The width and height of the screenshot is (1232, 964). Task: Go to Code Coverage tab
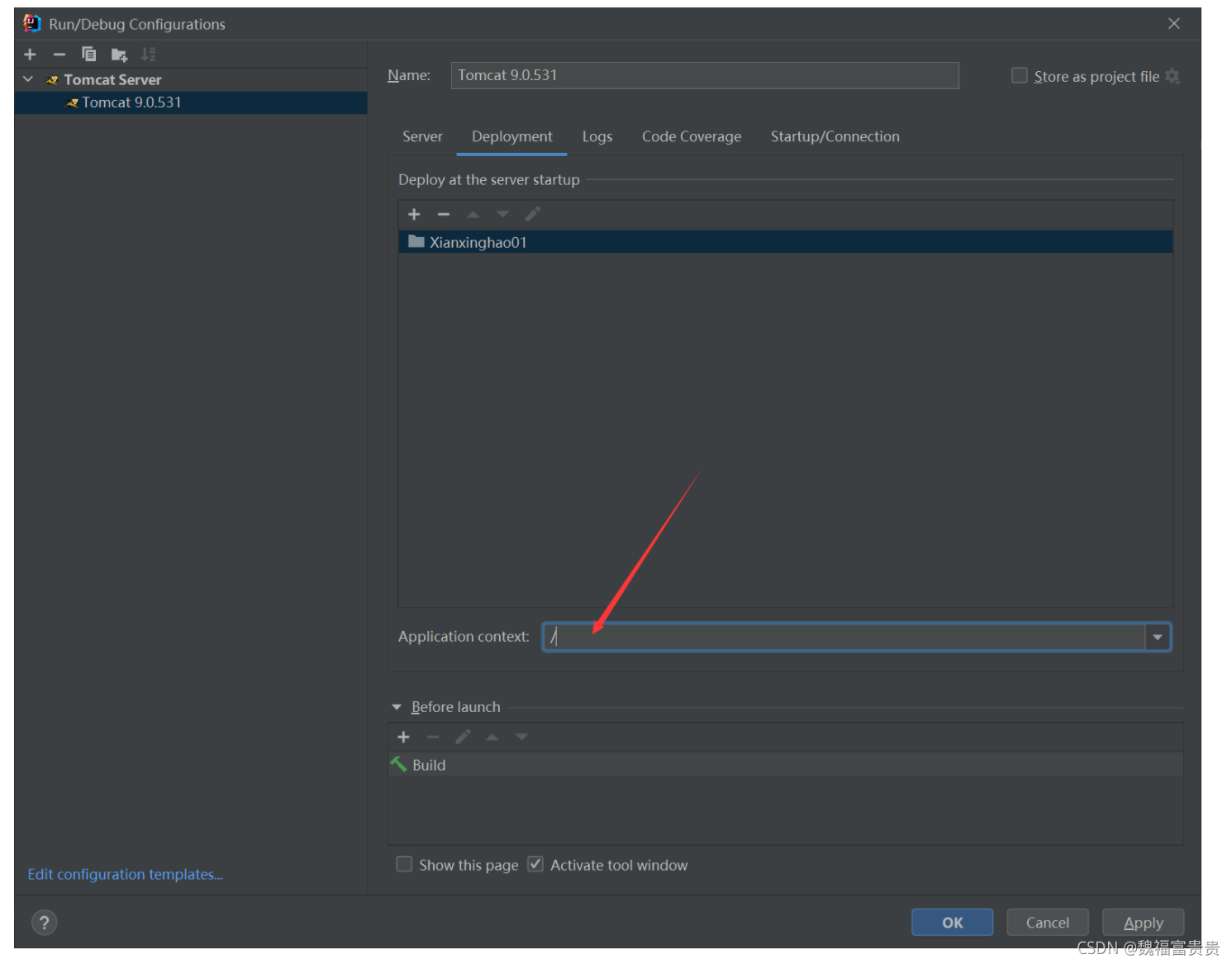point(692,137)
